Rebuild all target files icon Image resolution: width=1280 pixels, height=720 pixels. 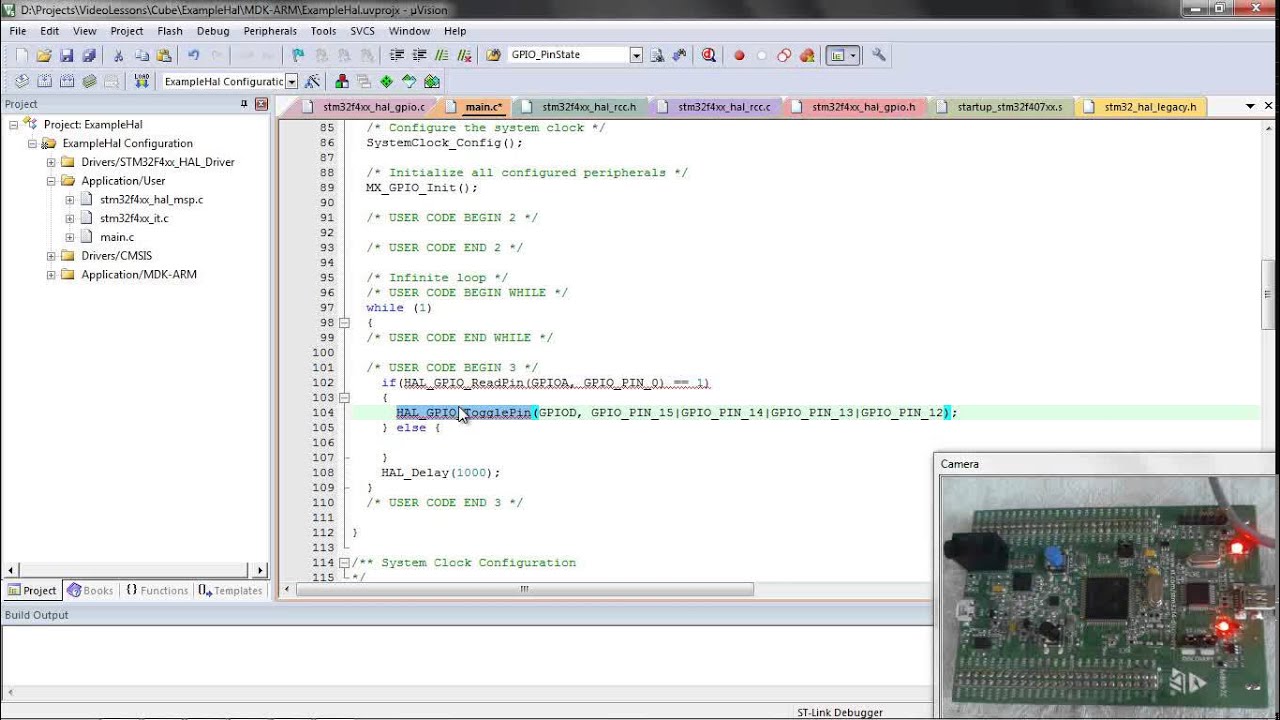[67, 81]
